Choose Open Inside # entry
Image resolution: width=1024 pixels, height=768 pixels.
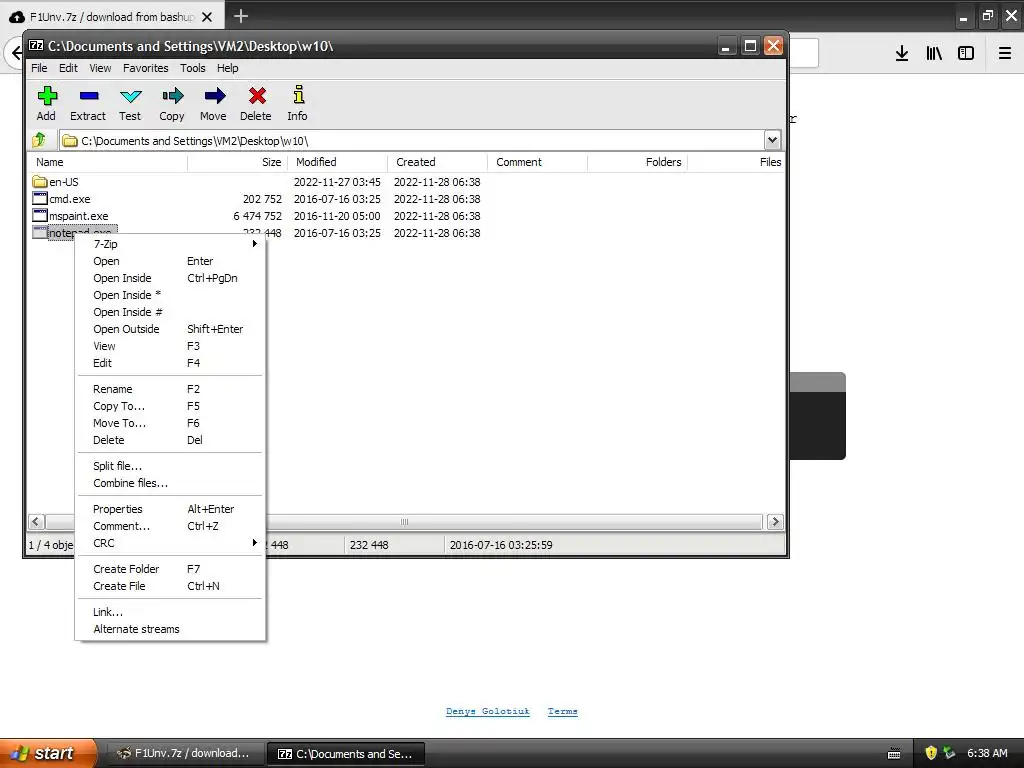pos(170,312)
